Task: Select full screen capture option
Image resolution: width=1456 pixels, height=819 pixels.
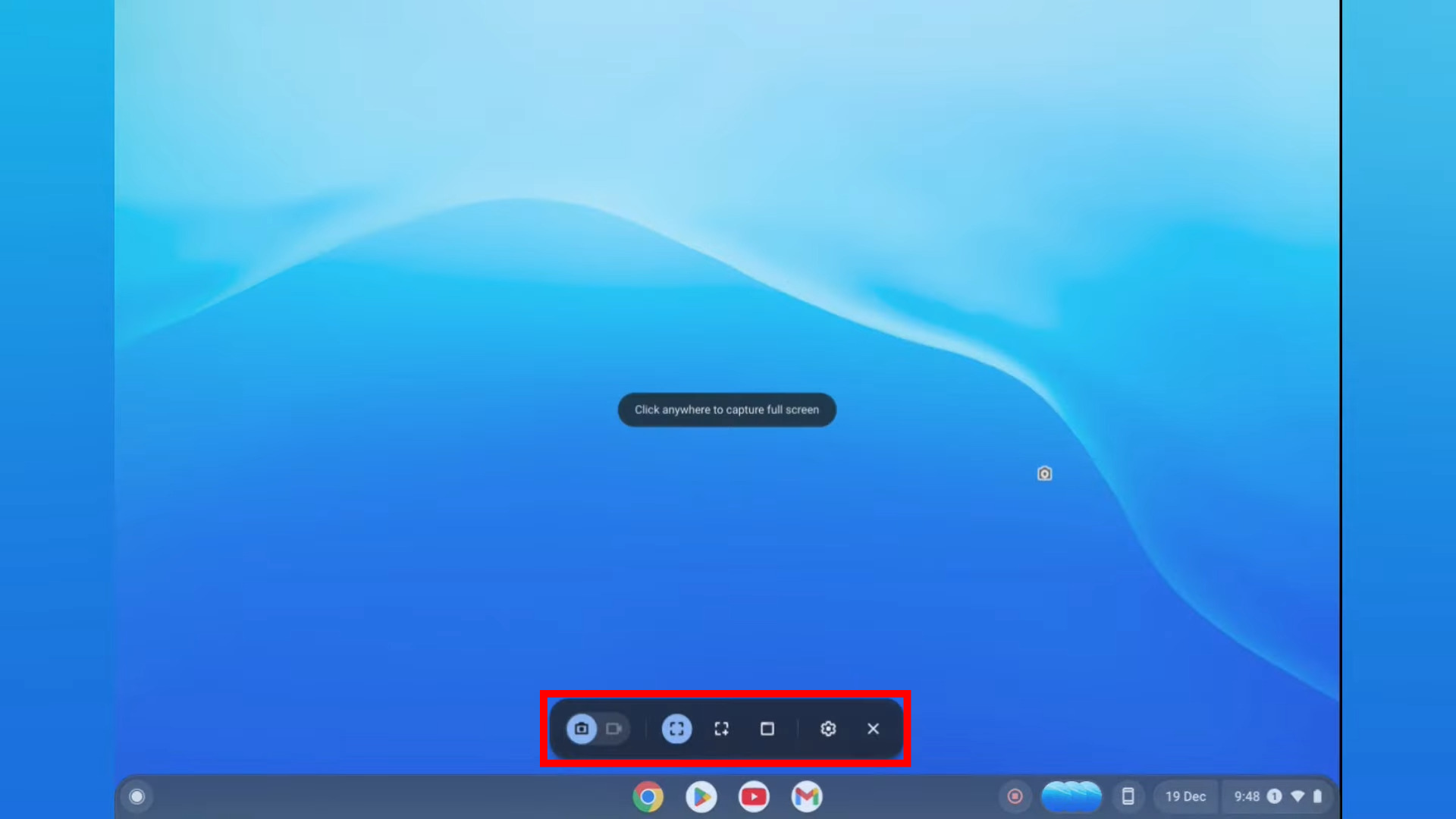Action: pos(676,729)
